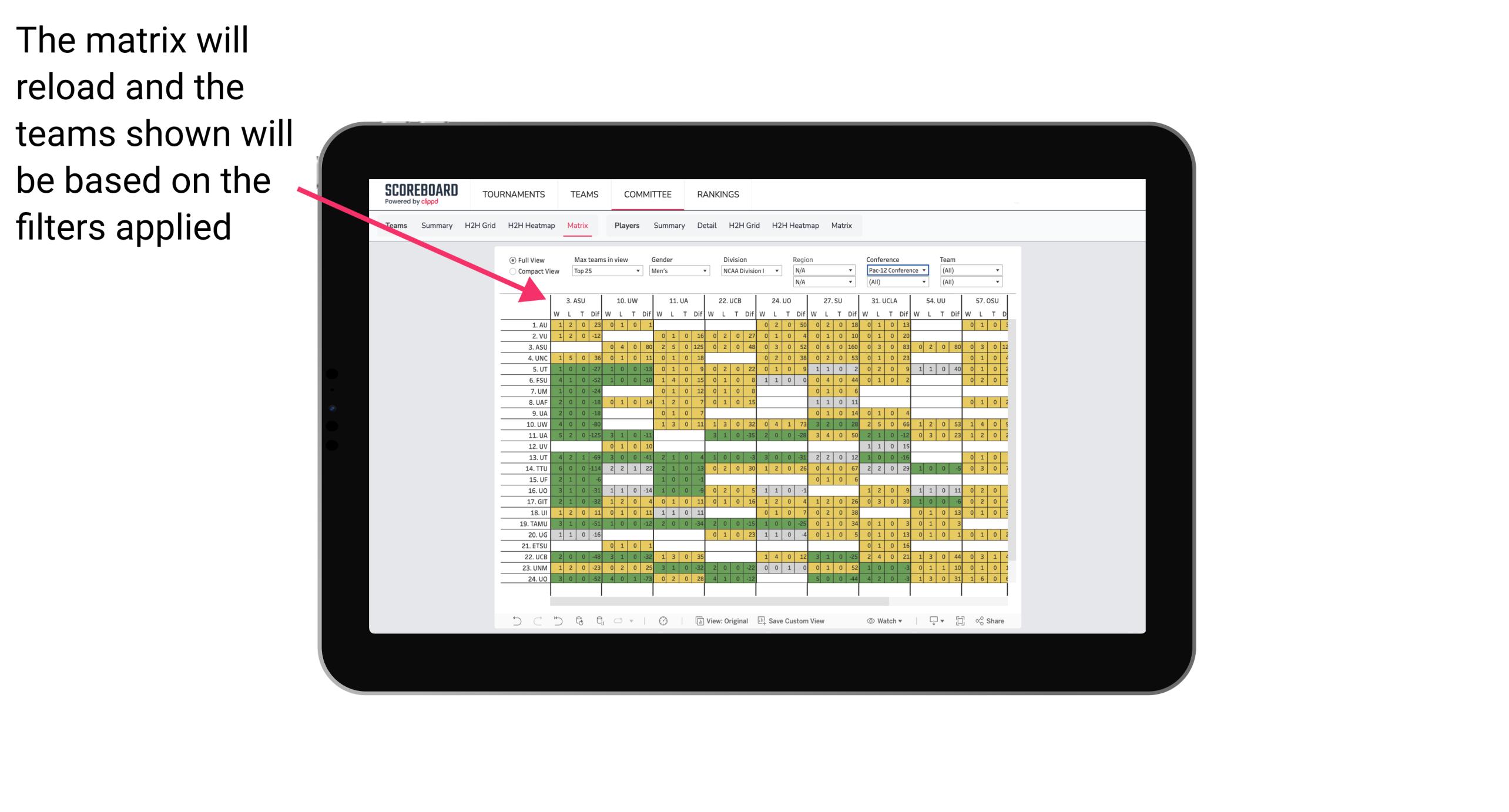Toggle the Pac-12 Conference filter checkbox
Viewport: 1509px width, 812px height.
(x=894, y=270)
